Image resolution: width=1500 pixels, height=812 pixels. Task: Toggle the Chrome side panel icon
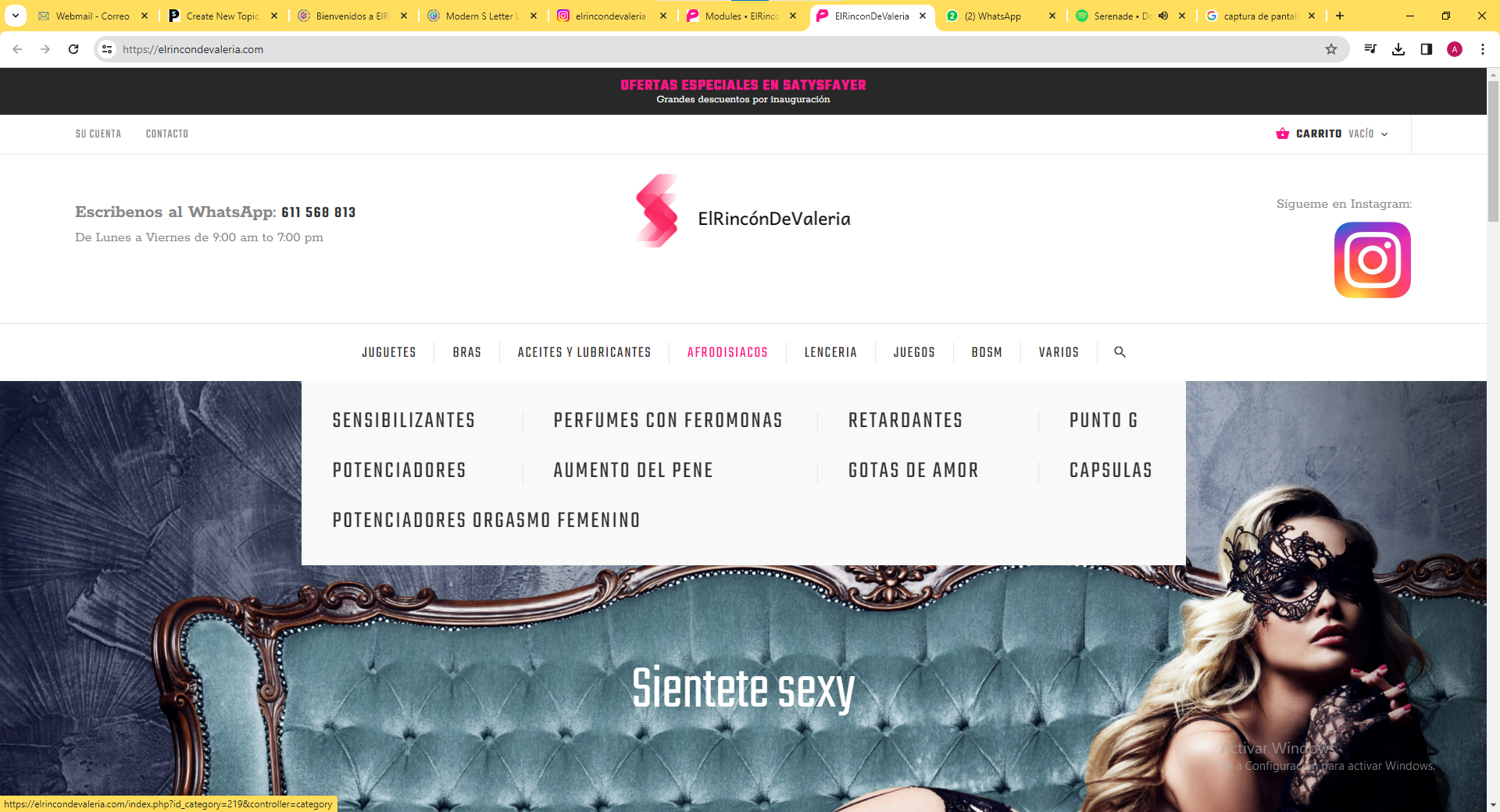click(x=1427, y=49)
